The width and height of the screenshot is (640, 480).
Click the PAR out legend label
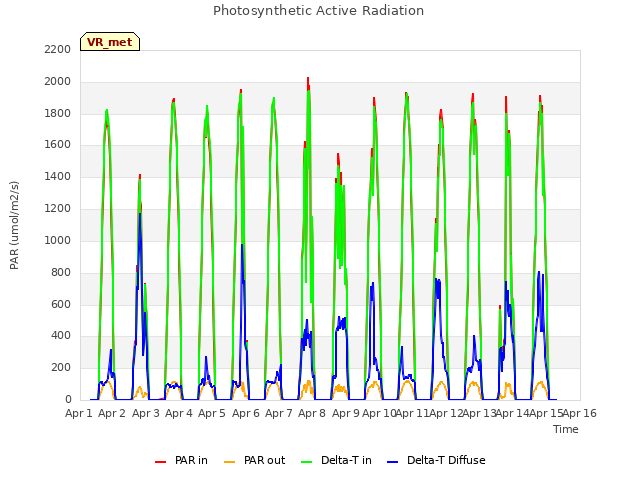pyautogui.click(x=264, y=460)
